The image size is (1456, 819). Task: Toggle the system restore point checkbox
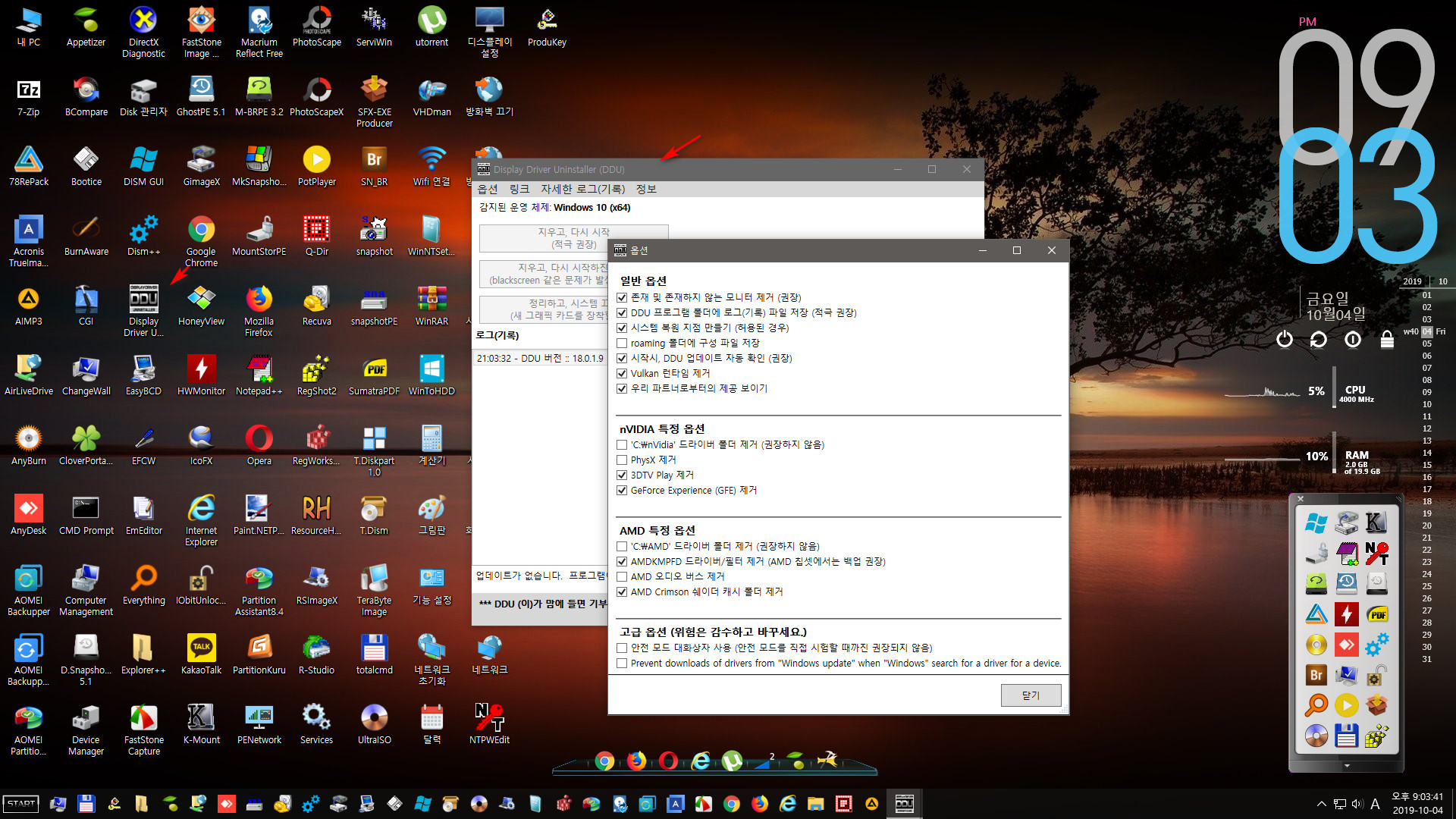coord(622,328)
